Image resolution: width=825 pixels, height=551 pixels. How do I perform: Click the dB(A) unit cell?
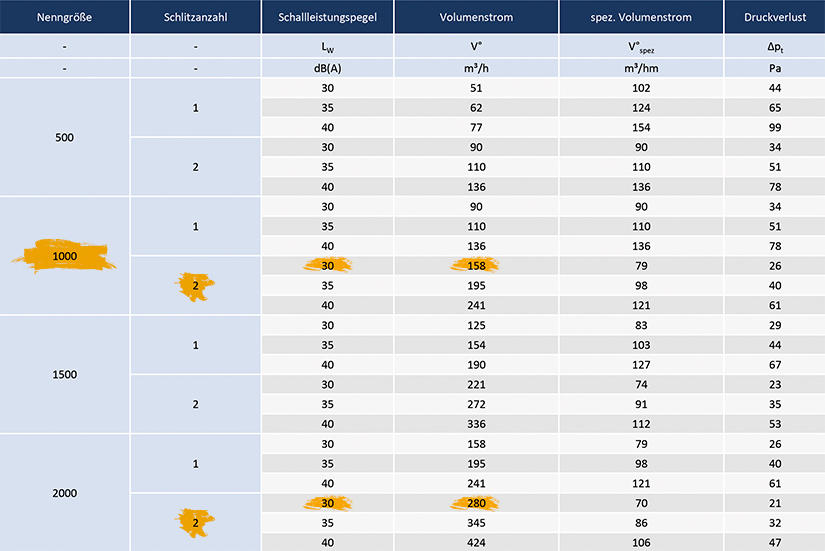[x=325, y=68]
